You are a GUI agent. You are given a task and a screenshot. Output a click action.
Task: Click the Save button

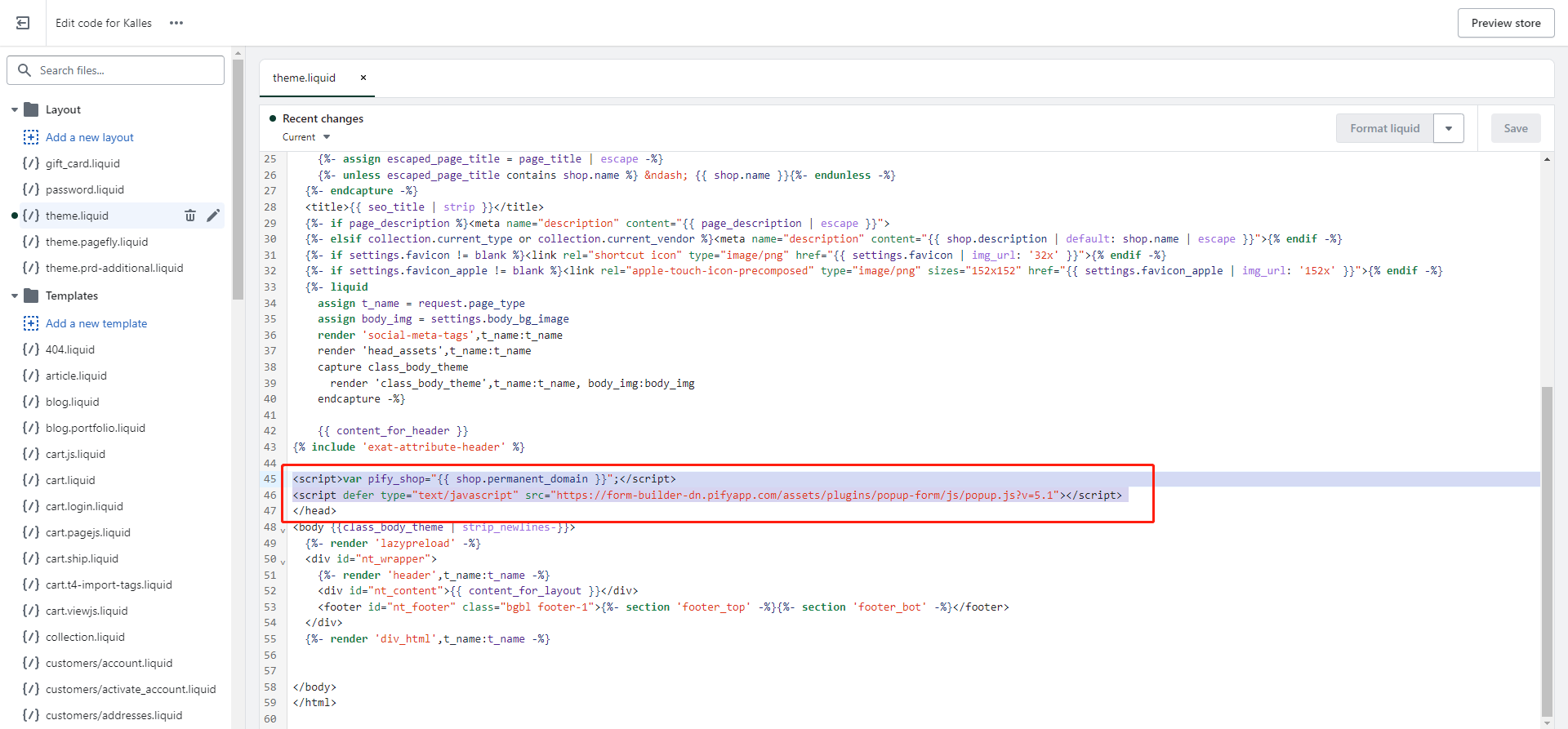click(x=1516, y=128)
